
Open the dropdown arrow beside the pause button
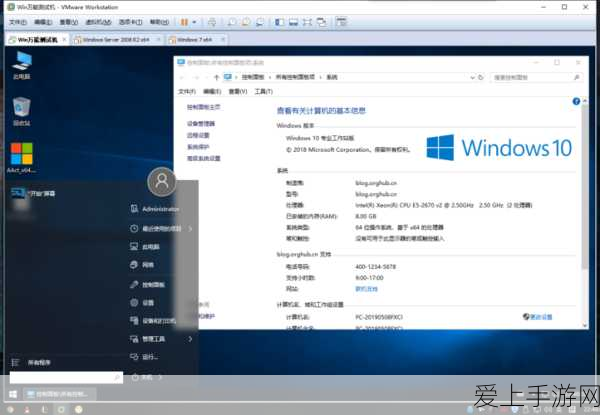(x=194, y=22)
